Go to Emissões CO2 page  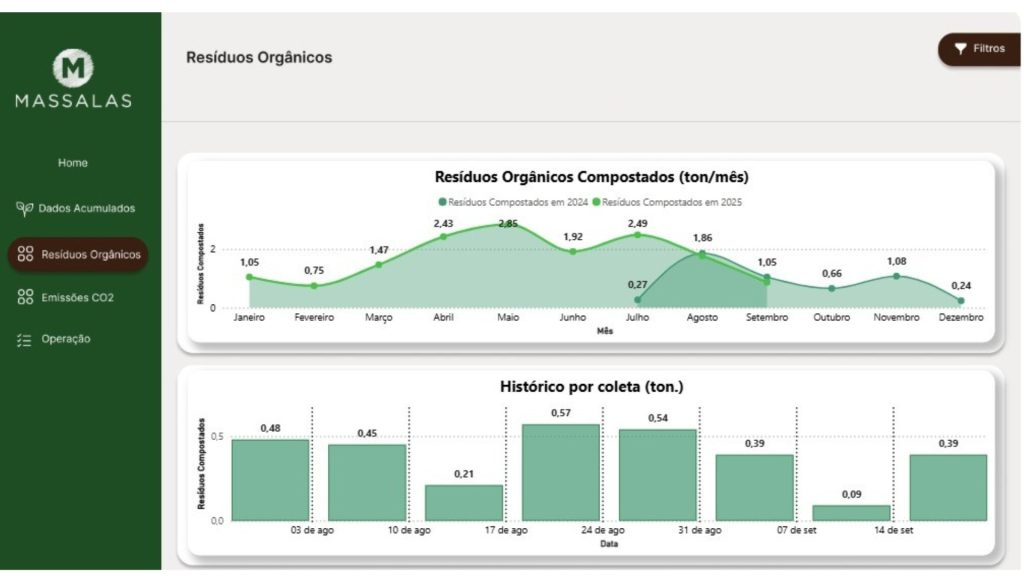(x=77, y=297)
